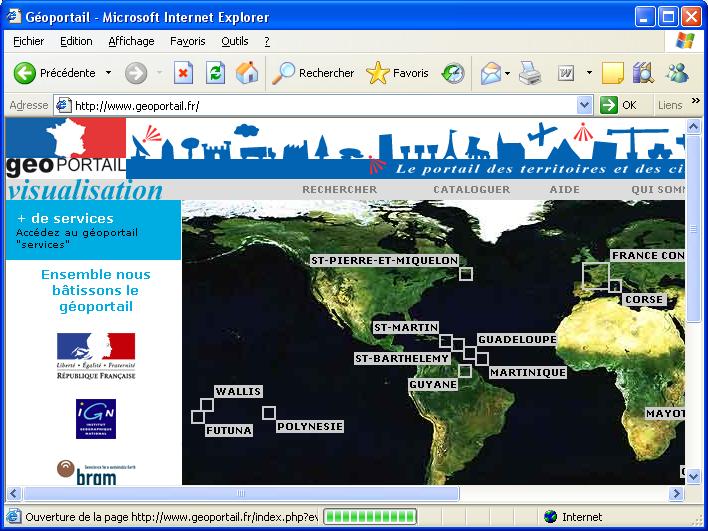
Task: Click the horizontal scrollbar left arrow
Action: (14, 494)
